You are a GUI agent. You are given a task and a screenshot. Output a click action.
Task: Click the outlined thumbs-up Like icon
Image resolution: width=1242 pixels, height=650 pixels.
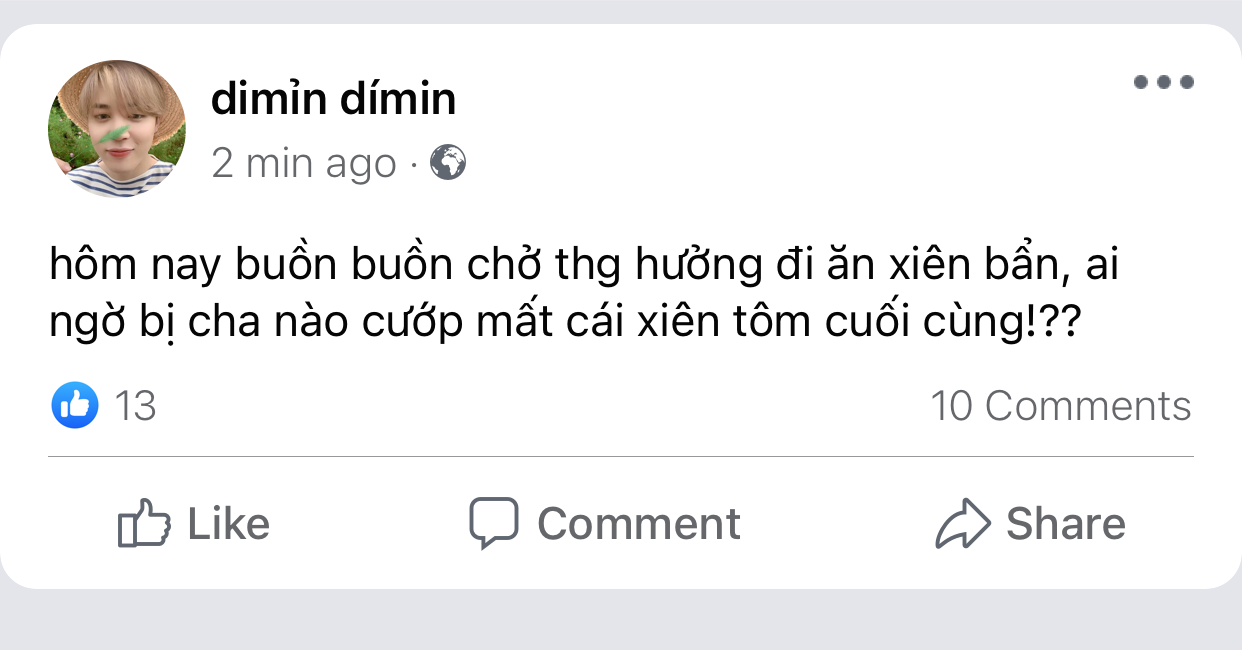tap(143, 523)
